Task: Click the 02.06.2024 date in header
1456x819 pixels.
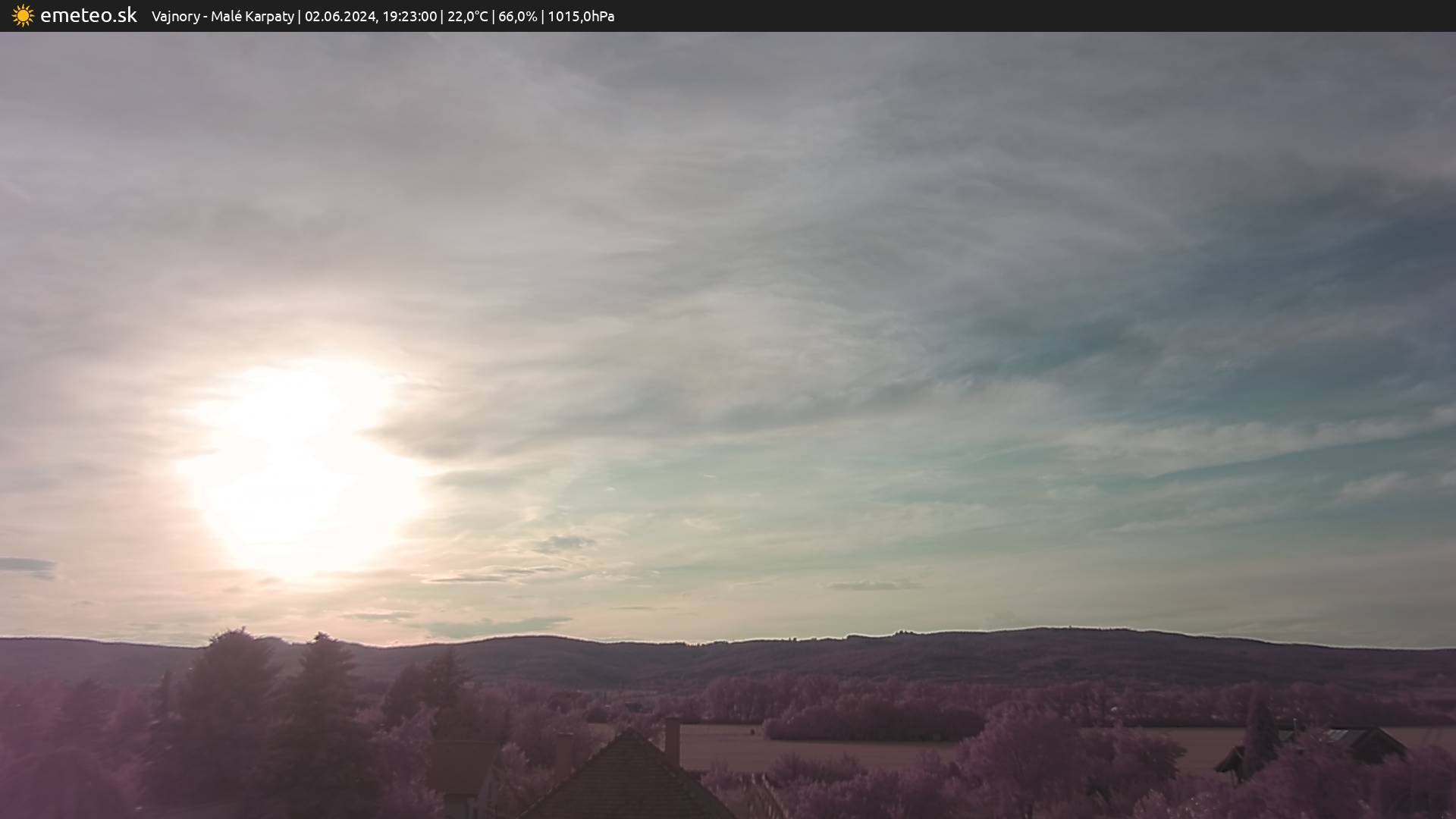Action: (340, 16)
